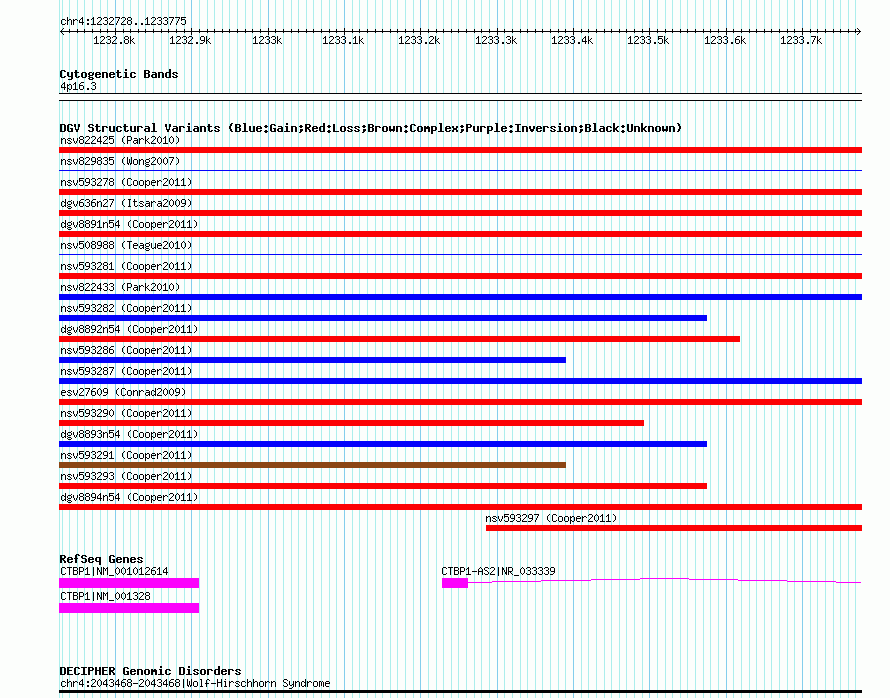Click the esv27609 (Conrad2009) label
Viewport: 890px width, 698px height.
pos(123,392)
